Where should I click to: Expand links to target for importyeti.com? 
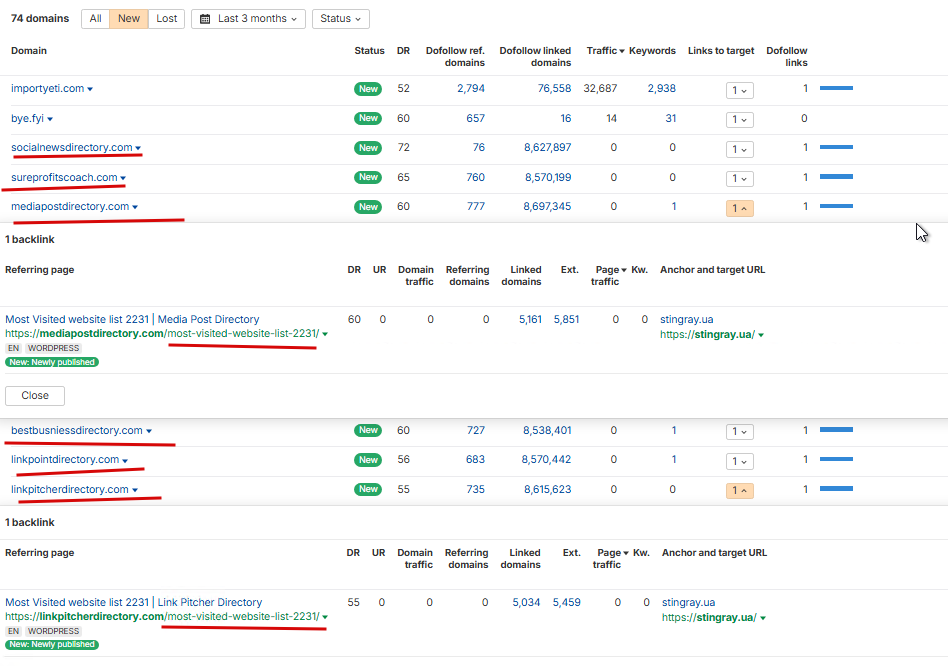click(739, 90)
